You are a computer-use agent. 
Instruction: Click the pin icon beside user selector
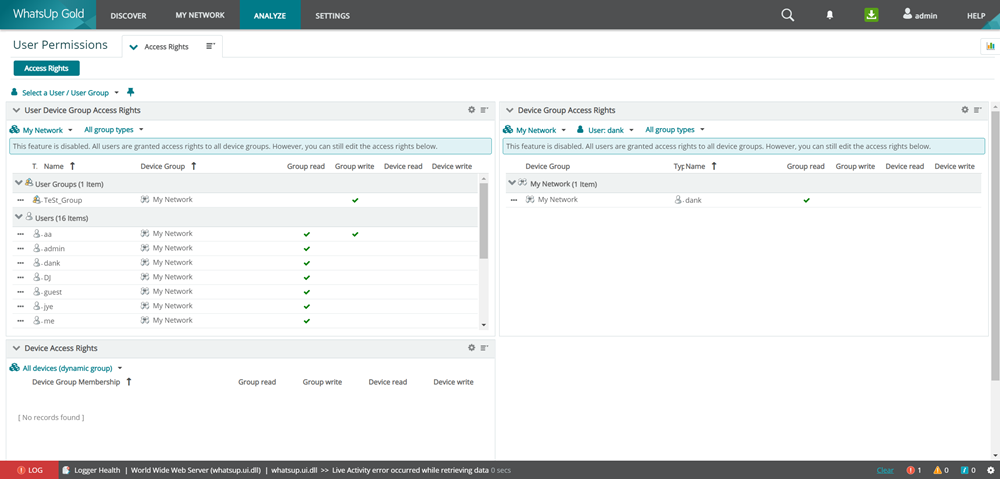pyautogui.click(x=130, y=92)
